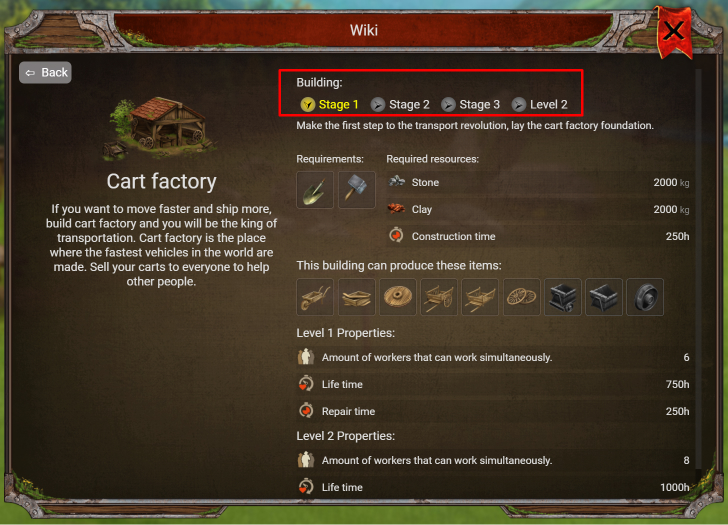The height and width of the screenshot is (525, 728).
Task: Select the Level 2 building option
Action: point(540,104)
